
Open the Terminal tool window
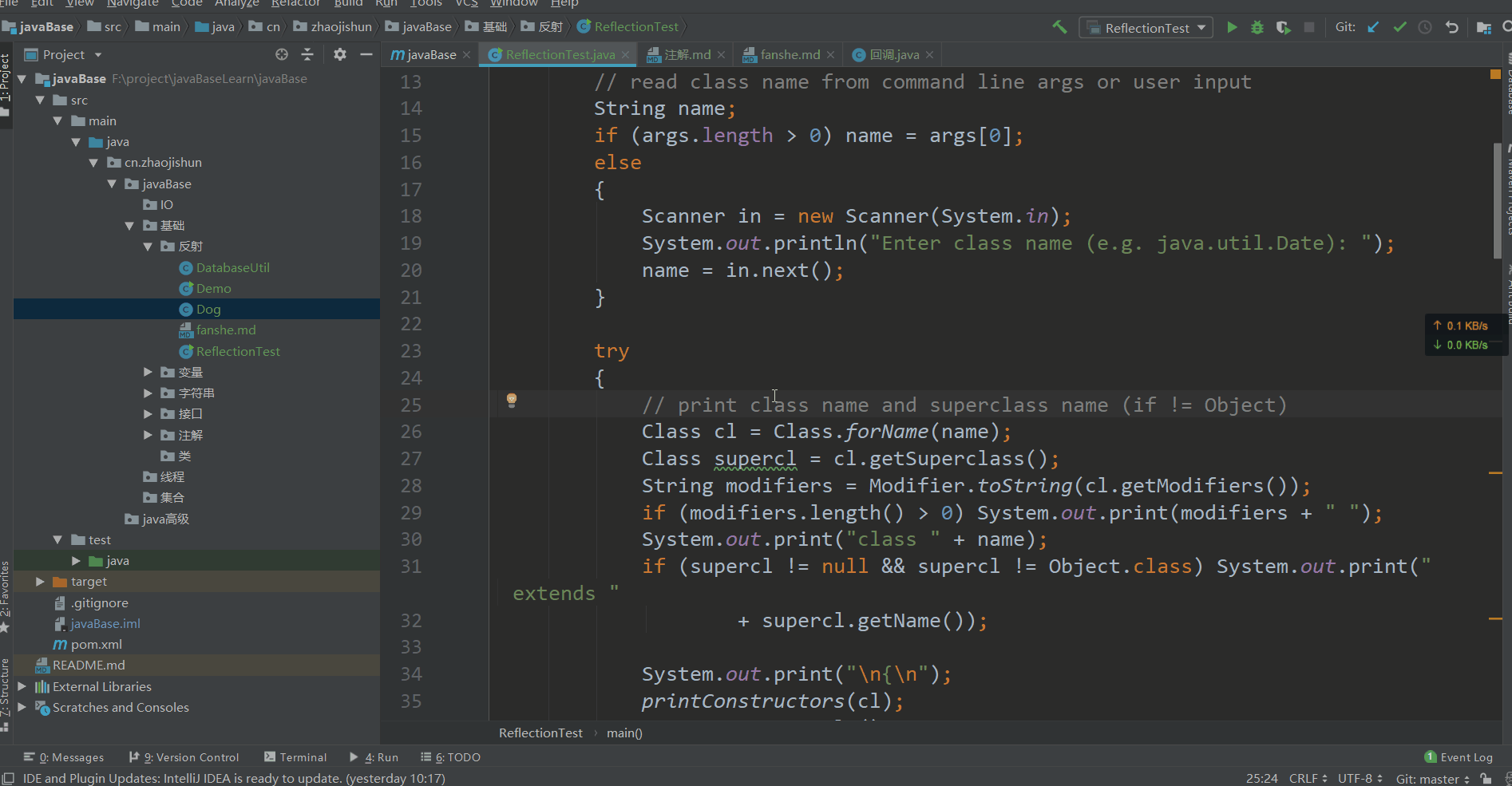tap(295, 757)
